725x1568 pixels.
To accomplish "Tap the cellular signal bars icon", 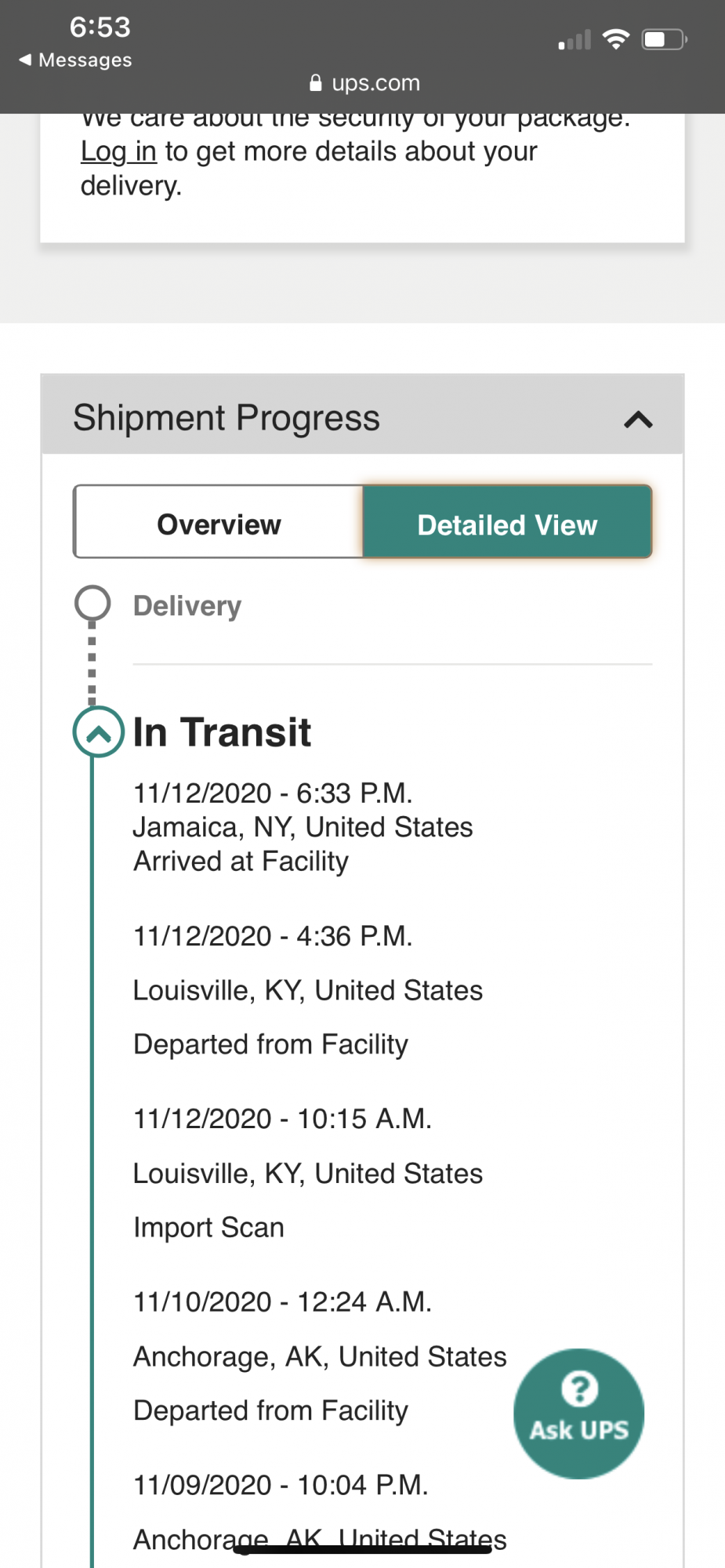I will [x=575, y=40].
